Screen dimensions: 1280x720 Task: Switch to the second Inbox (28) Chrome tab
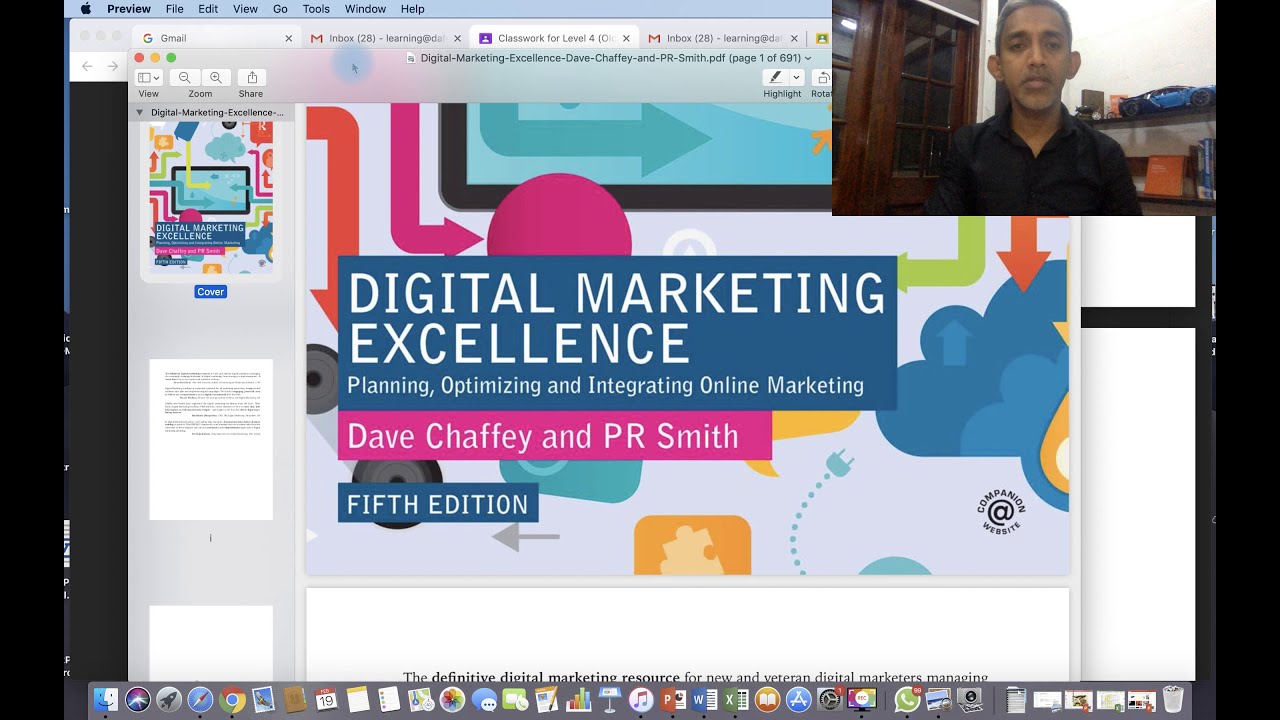(x=722, y=38)
